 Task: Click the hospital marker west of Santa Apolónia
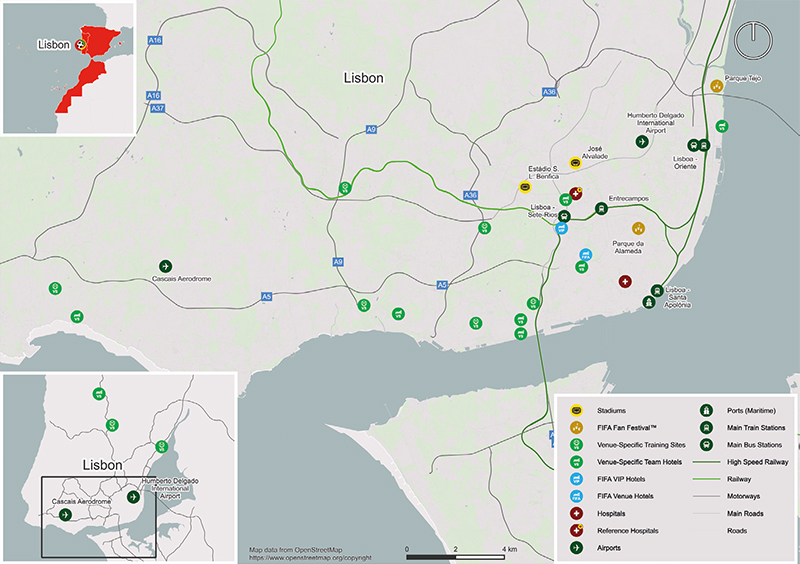pos(625,281)
